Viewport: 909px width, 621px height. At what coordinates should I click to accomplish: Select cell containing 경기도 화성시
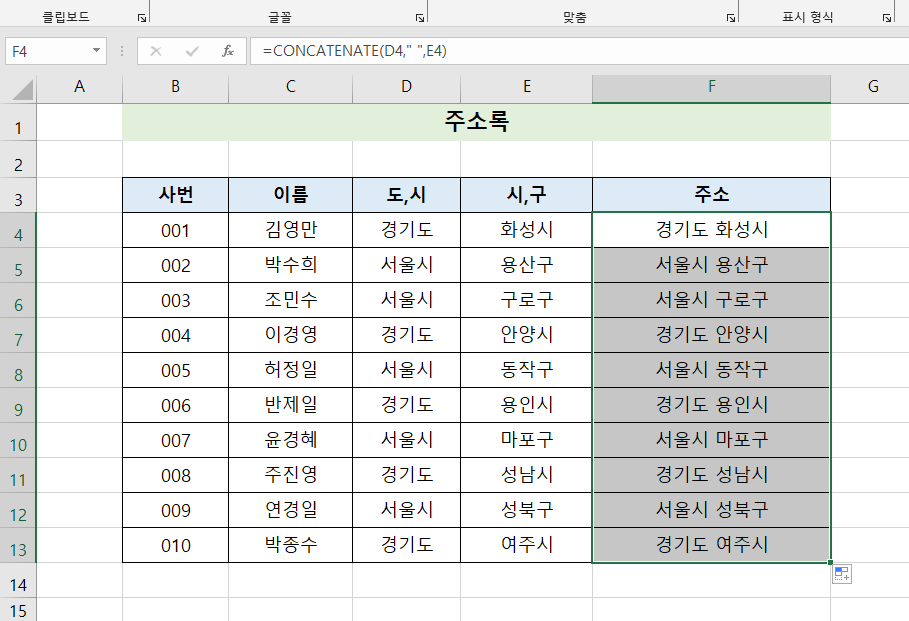click(711, 230)
